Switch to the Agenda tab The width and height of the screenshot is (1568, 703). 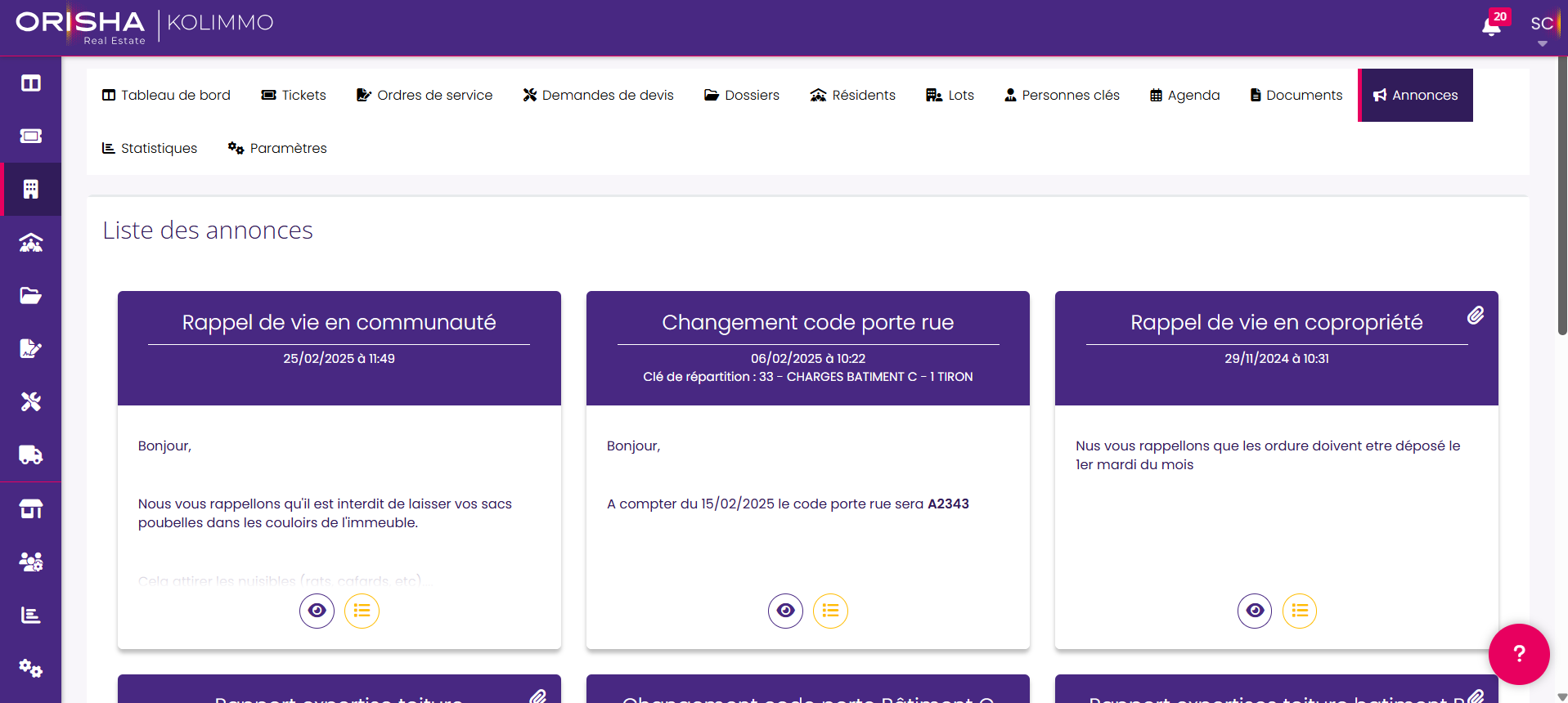click(x=1185, y=96)
